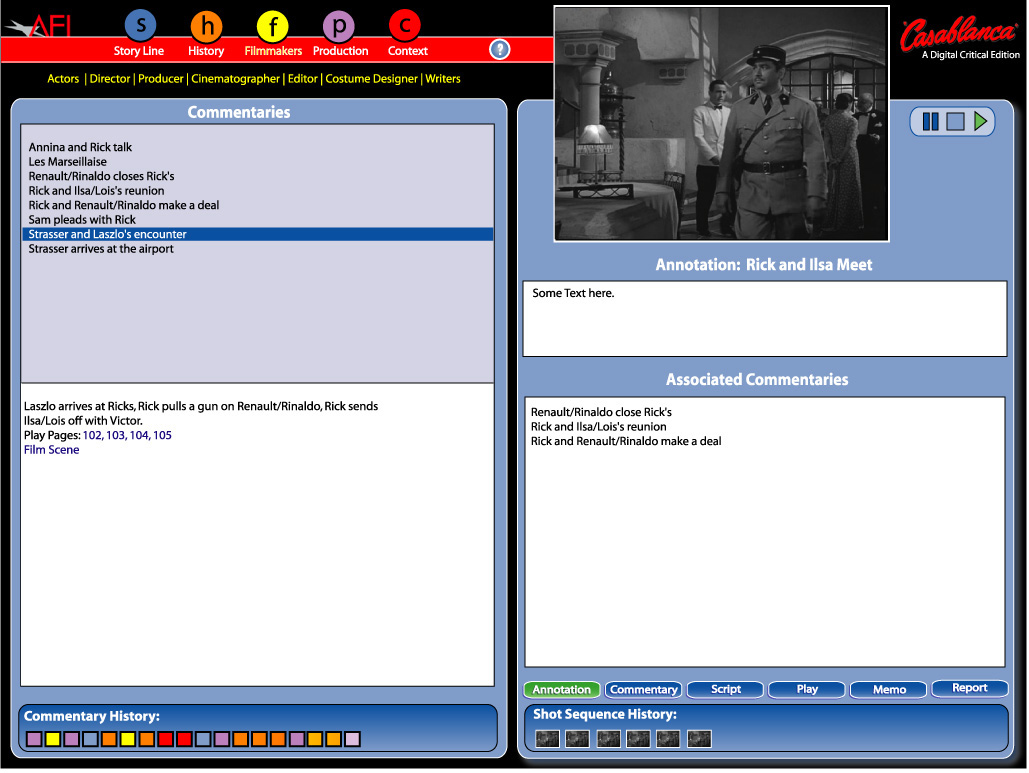
Task: Select 'Sam pleads with Rick' commentary
Action: point(82,220)
